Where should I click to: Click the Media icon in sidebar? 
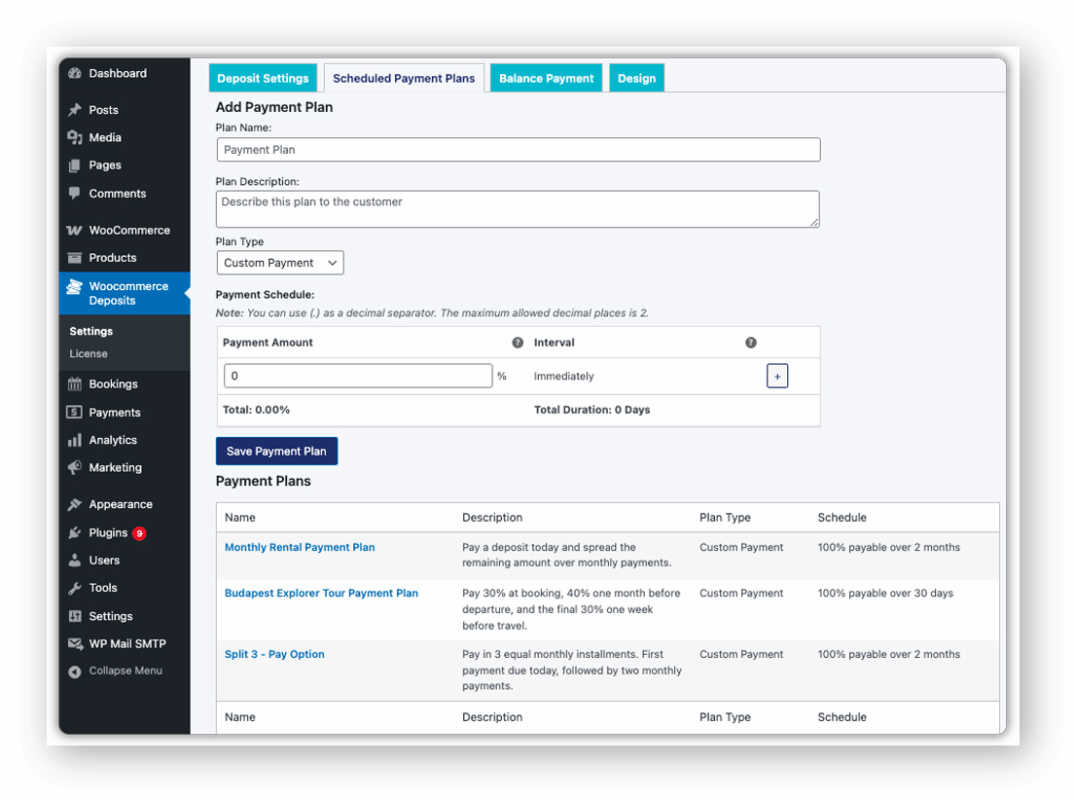tap(75, 138)
